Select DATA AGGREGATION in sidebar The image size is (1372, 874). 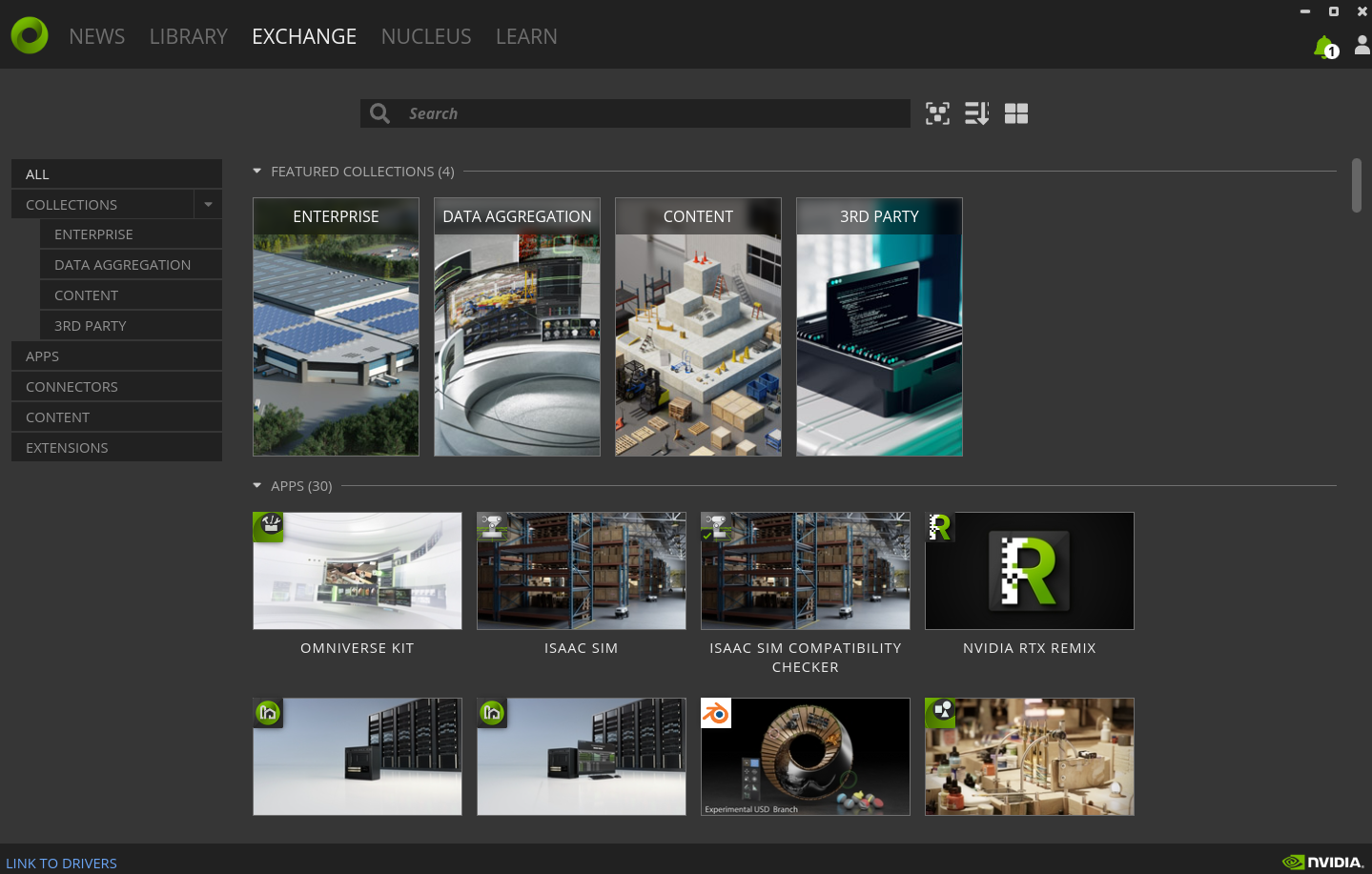point(131,265)
